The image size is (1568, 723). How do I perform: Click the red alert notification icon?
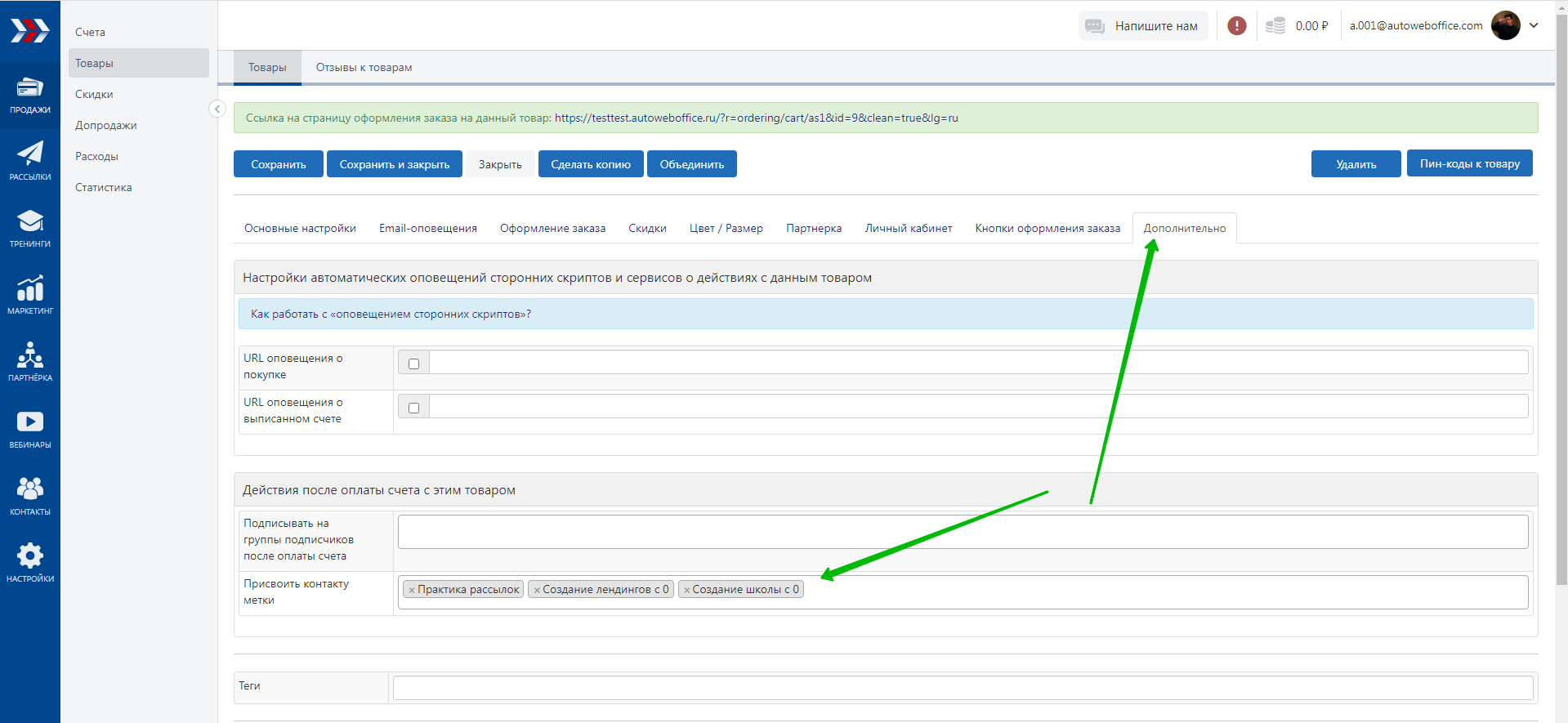(1237, 26)
